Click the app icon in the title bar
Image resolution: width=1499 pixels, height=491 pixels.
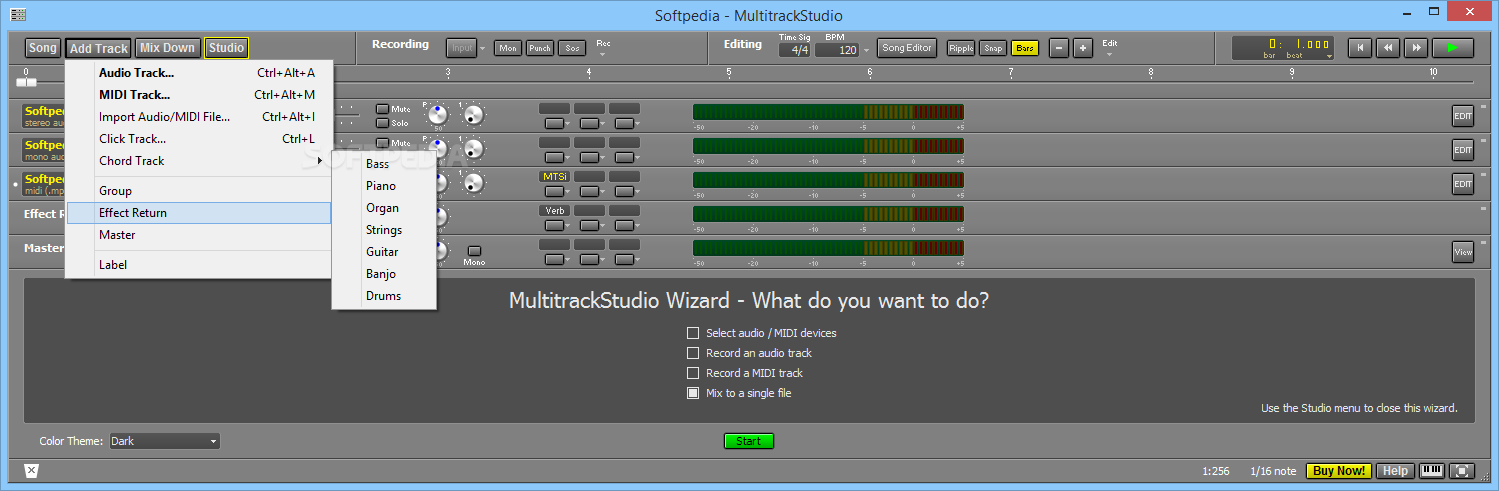point(18,15)
